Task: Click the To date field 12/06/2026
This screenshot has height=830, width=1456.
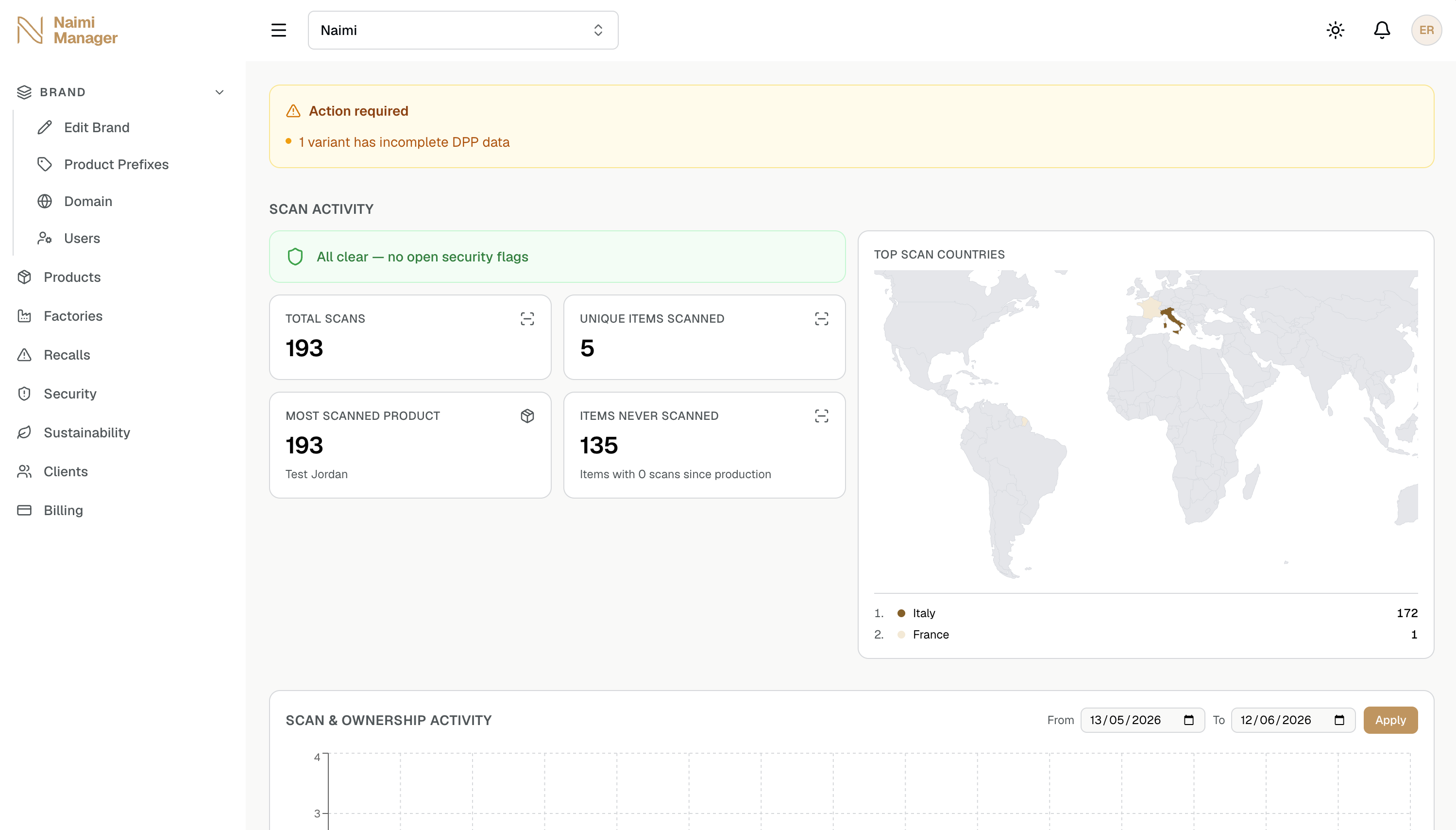Action: pyautogui.click(x=1292, y=720)
